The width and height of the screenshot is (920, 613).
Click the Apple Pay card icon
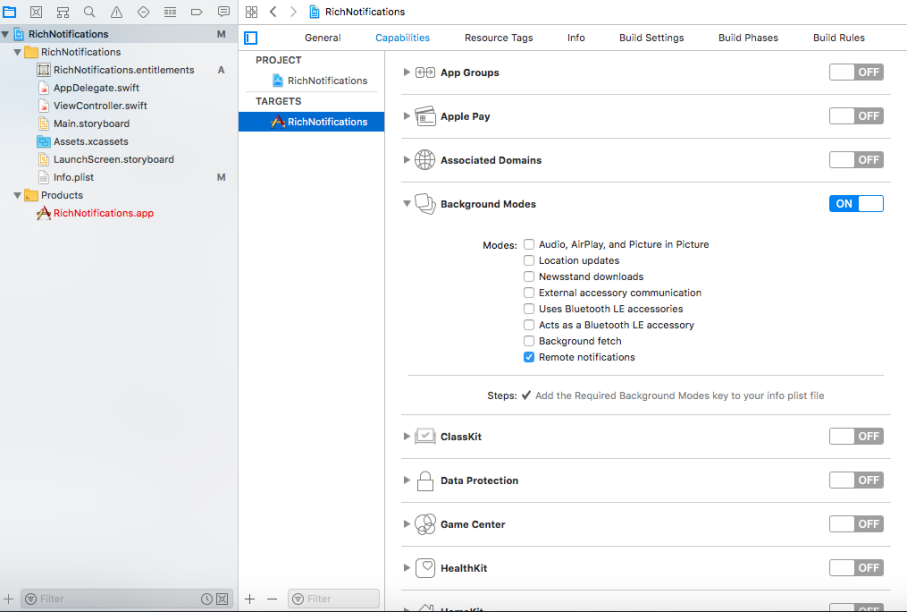[x=425, y=116]
